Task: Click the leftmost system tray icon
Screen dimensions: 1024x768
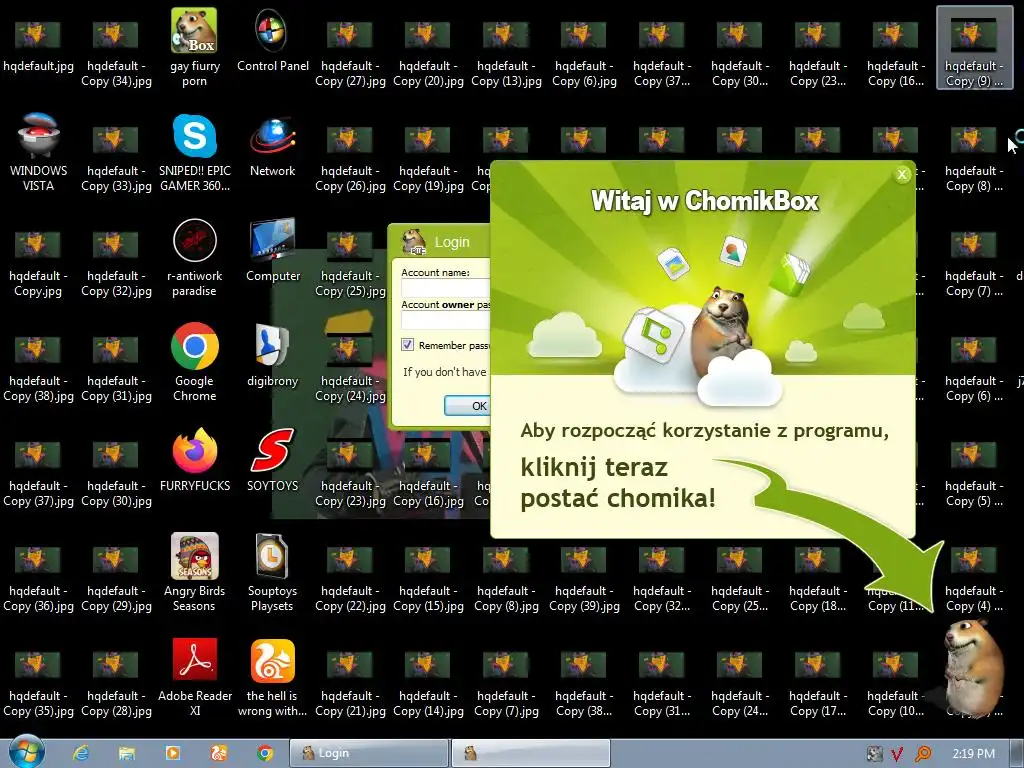Action: pos(874,754)
